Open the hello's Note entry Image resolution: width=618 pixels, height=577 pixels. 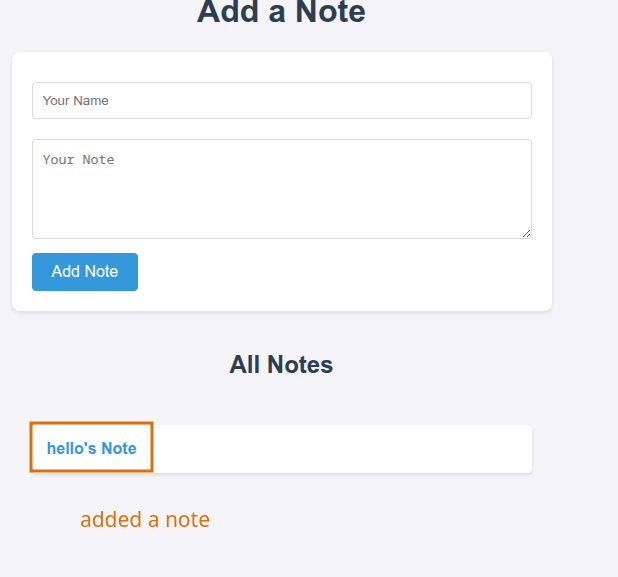(91, 448)
